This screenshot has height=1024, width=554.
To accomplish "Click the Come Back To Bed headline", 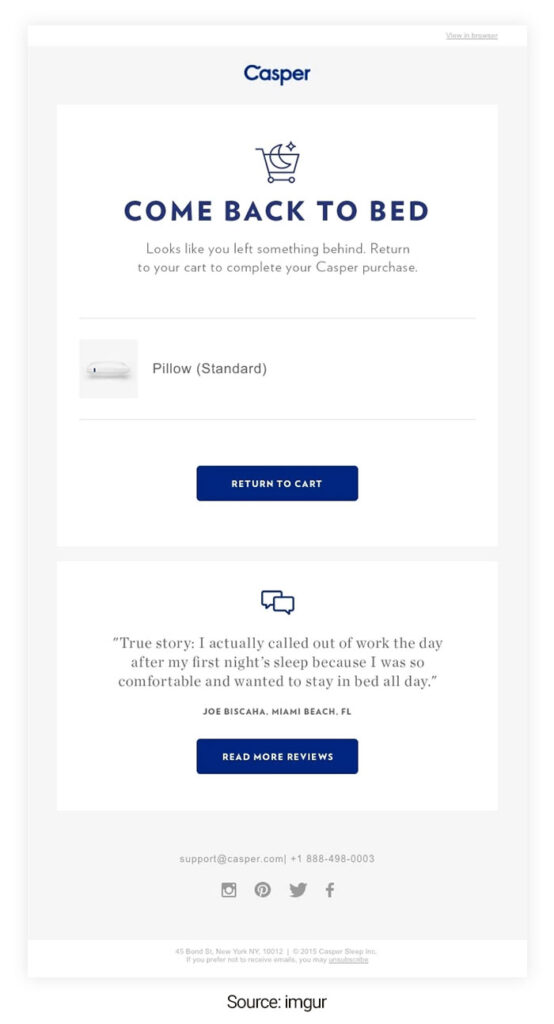I will pos(276,211).
